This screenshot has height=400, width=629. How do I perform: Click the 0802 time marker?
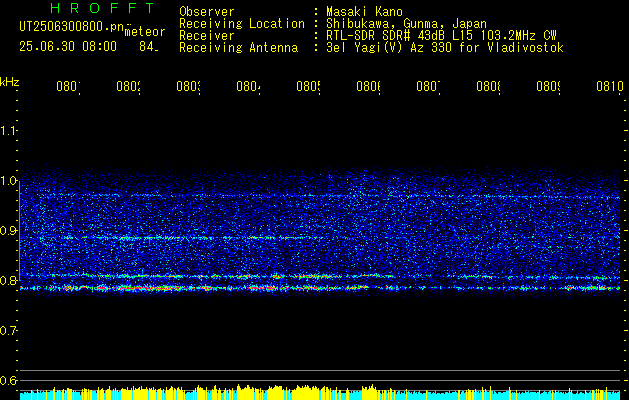pos(128,87)
